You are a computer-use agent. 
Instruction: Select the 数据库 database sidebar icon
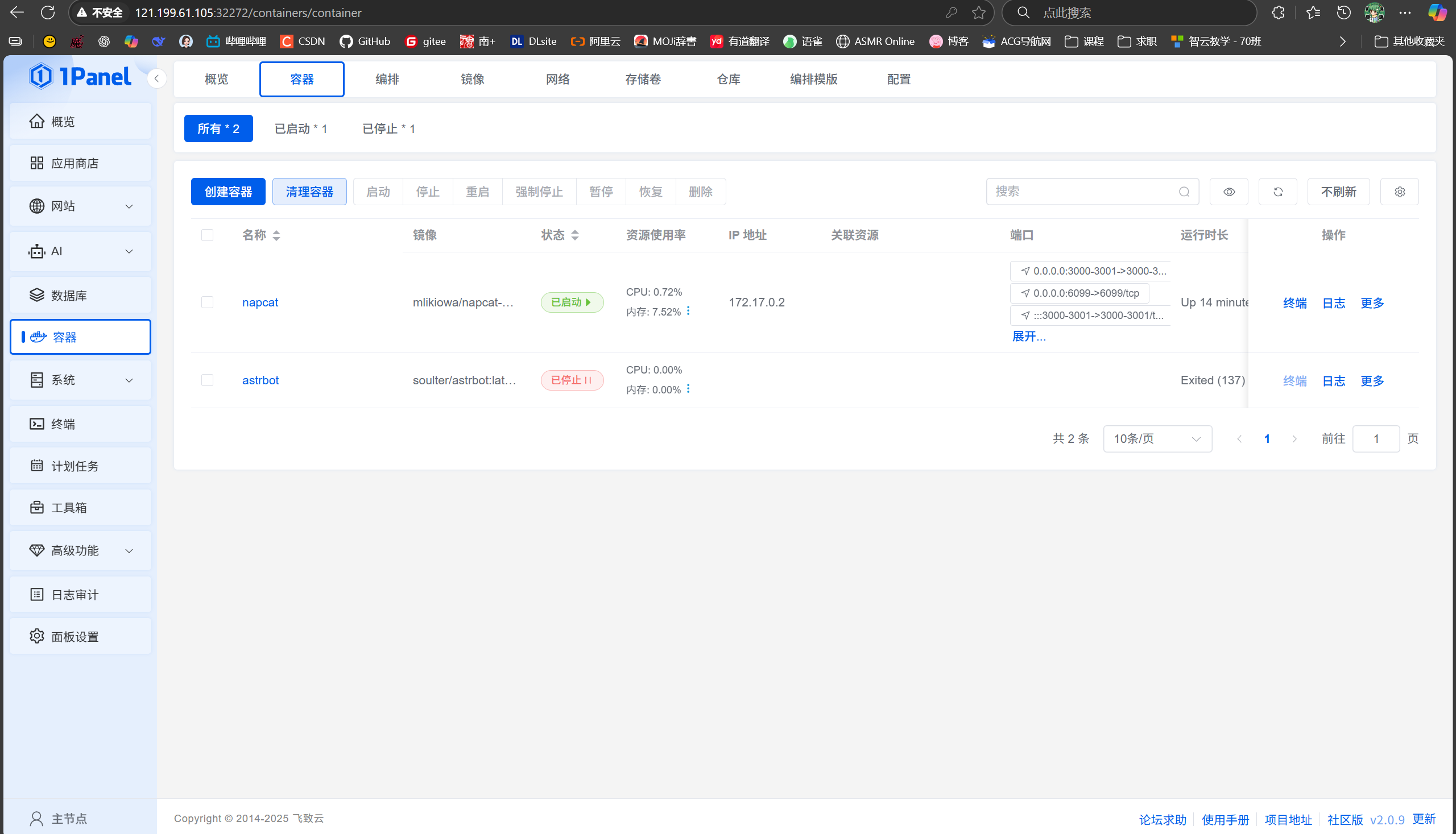click(36, 294)
